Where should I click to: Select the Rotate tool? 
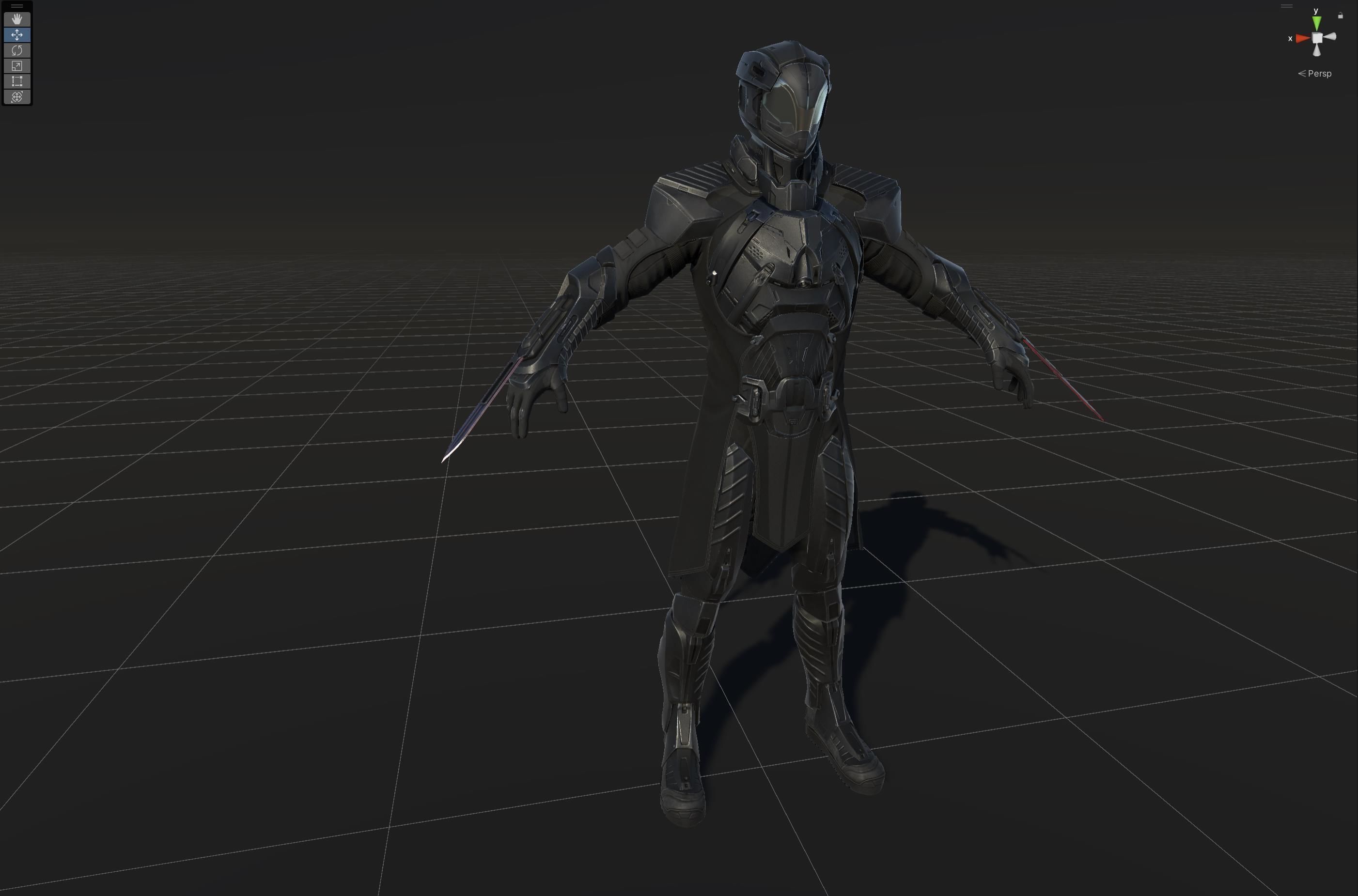(x=16, y=50)
